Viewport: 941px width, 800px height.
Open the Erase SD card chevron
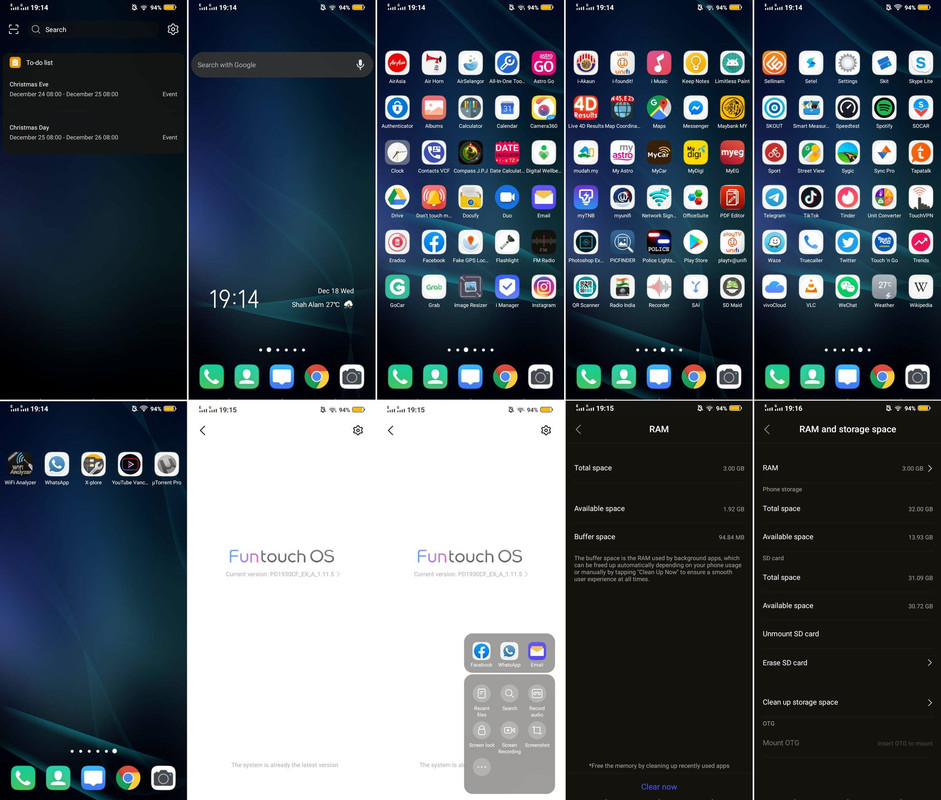click(x=929, y=663)
